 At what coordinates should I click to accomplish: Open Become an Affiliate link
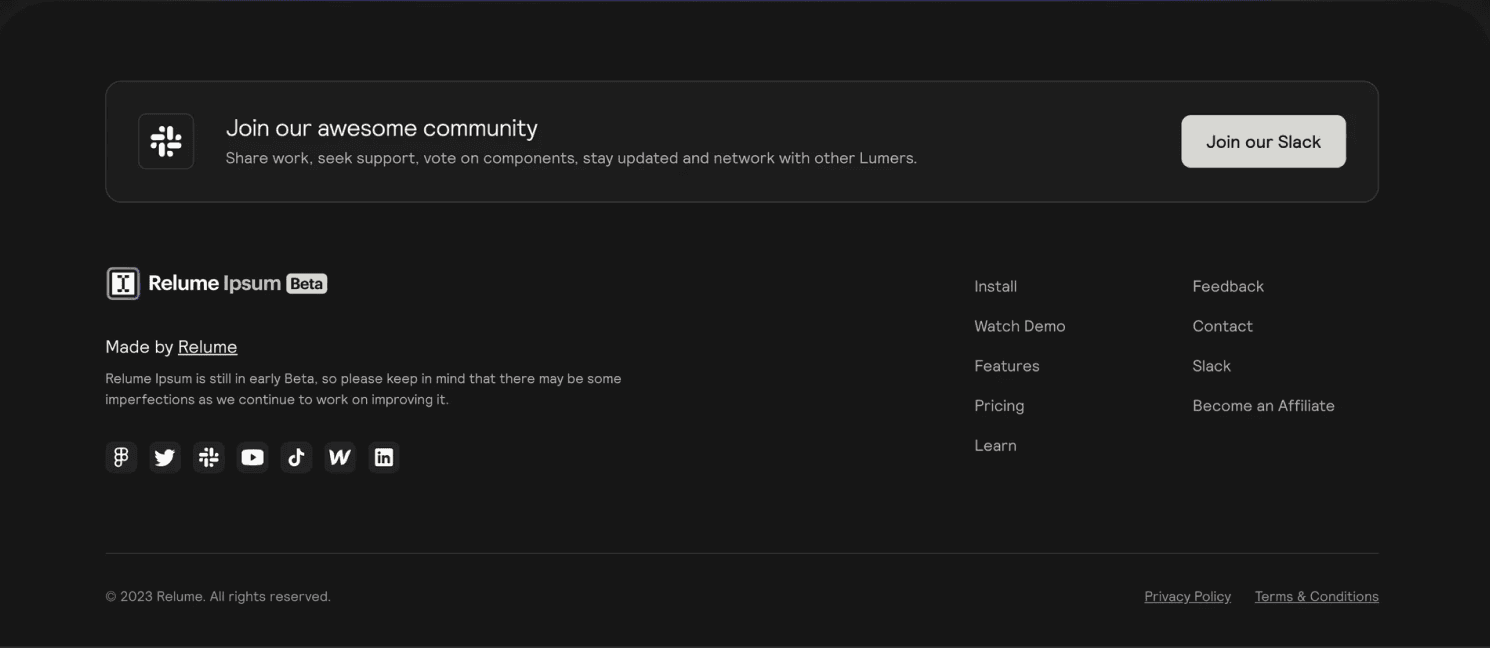[1263, 406]
